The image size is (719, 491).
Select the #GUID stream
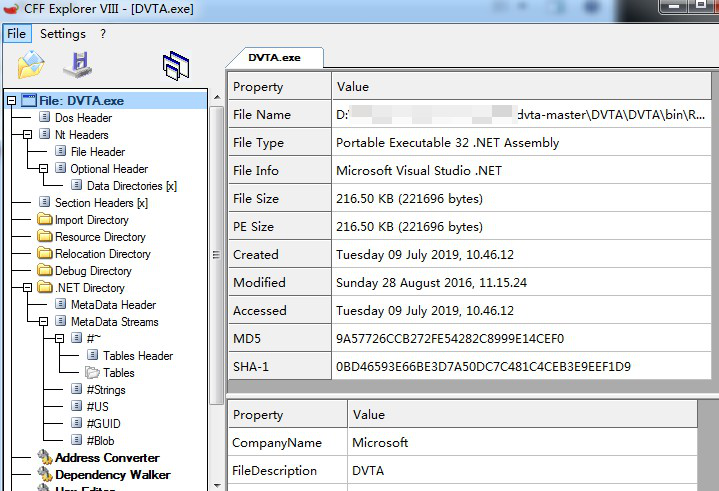104,424
